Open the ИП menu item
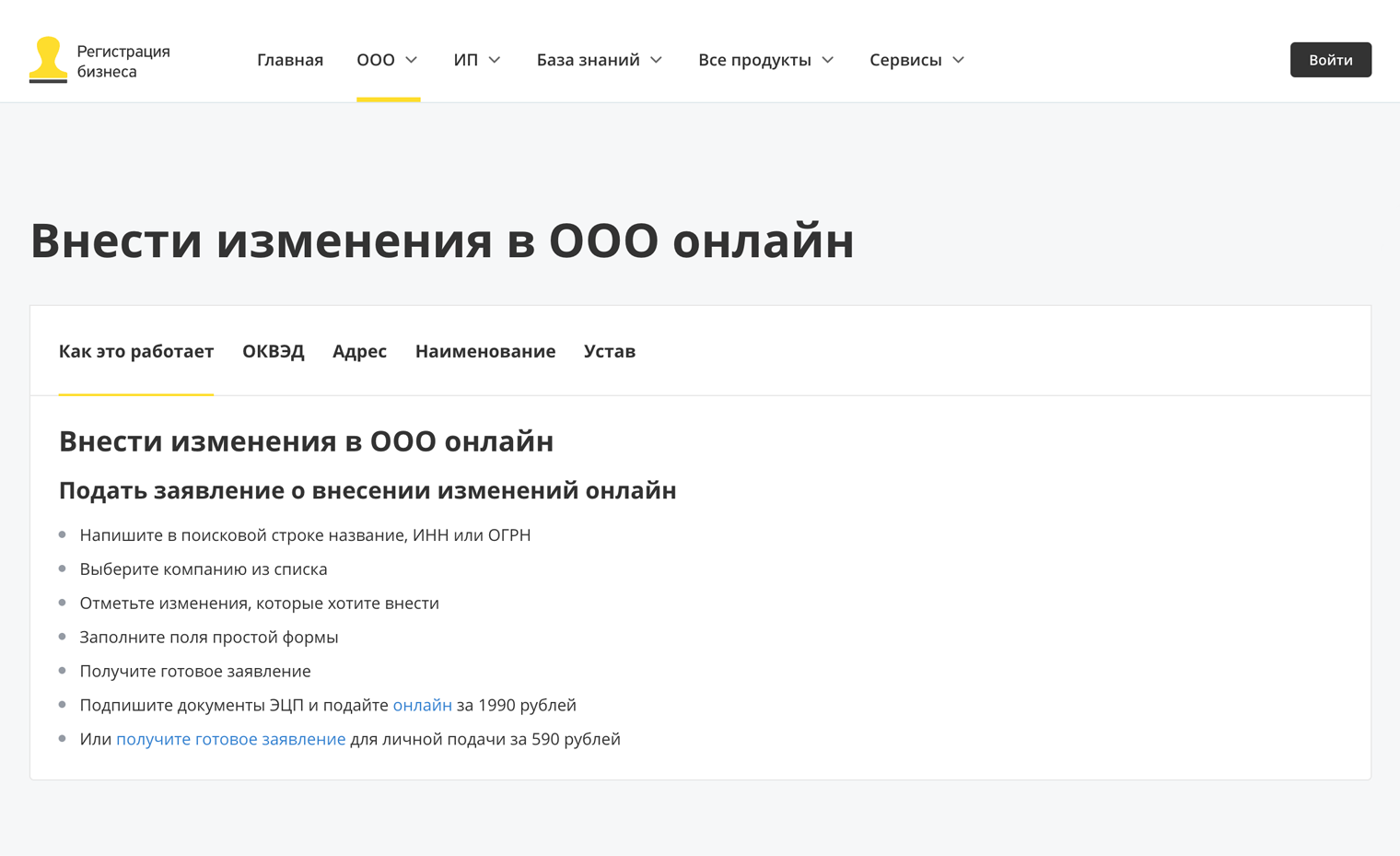 pos(466,60)
